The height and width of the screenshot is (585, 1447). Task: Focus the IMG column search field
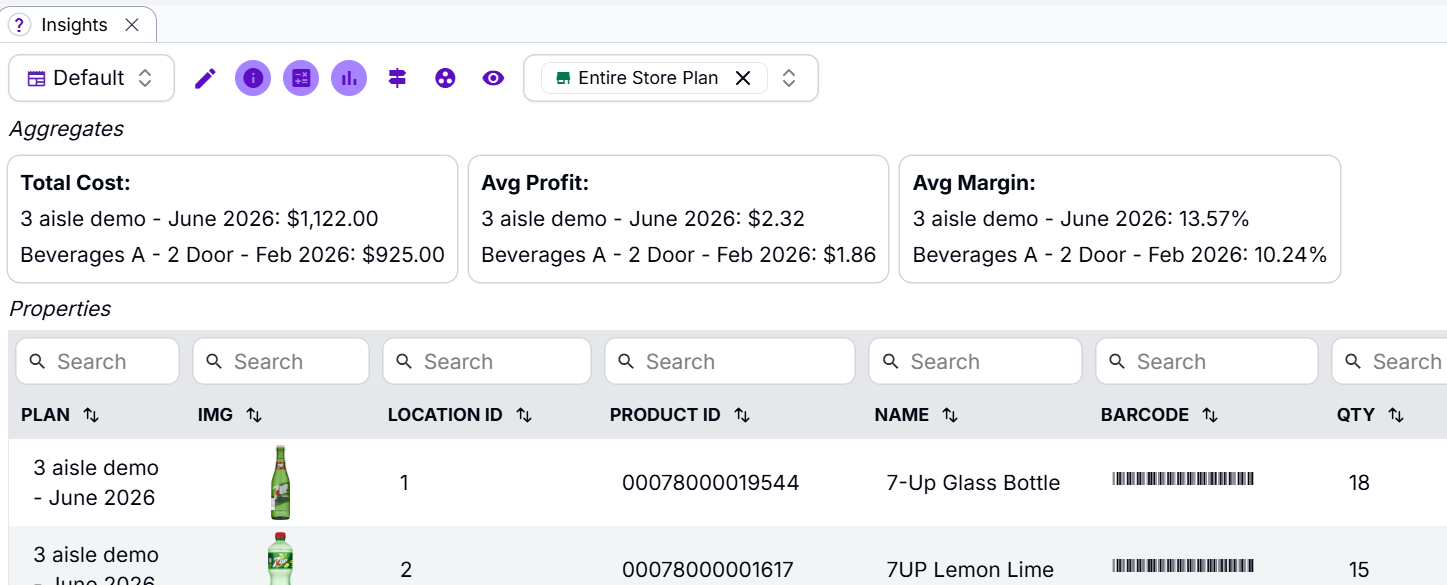point(281,361)
